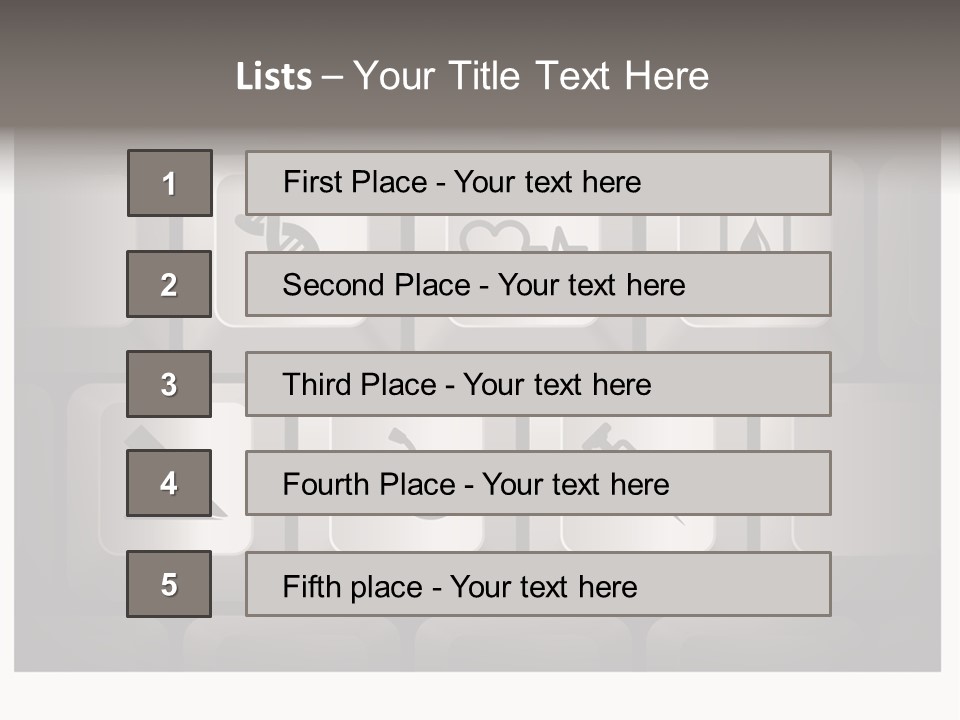
Task: Select the Your Title Text Here heading
Action: pyautogui.click(x=531, y=76)
